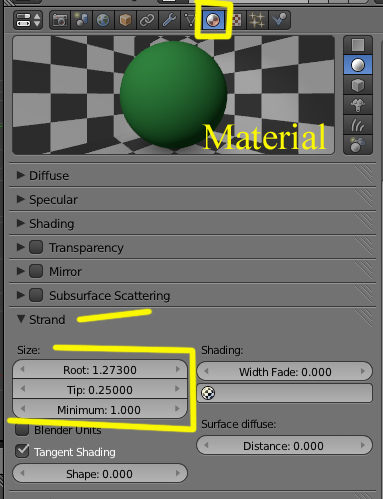Open the Scene properties tab
Screen dimensions: 383x499
(81, 20)
